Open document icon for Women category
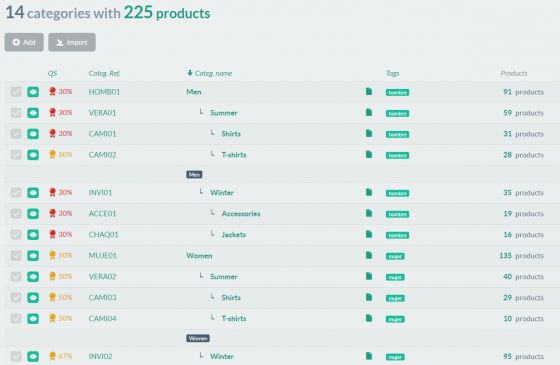This screenshot has width=560, height=365. tap(369, 255)
